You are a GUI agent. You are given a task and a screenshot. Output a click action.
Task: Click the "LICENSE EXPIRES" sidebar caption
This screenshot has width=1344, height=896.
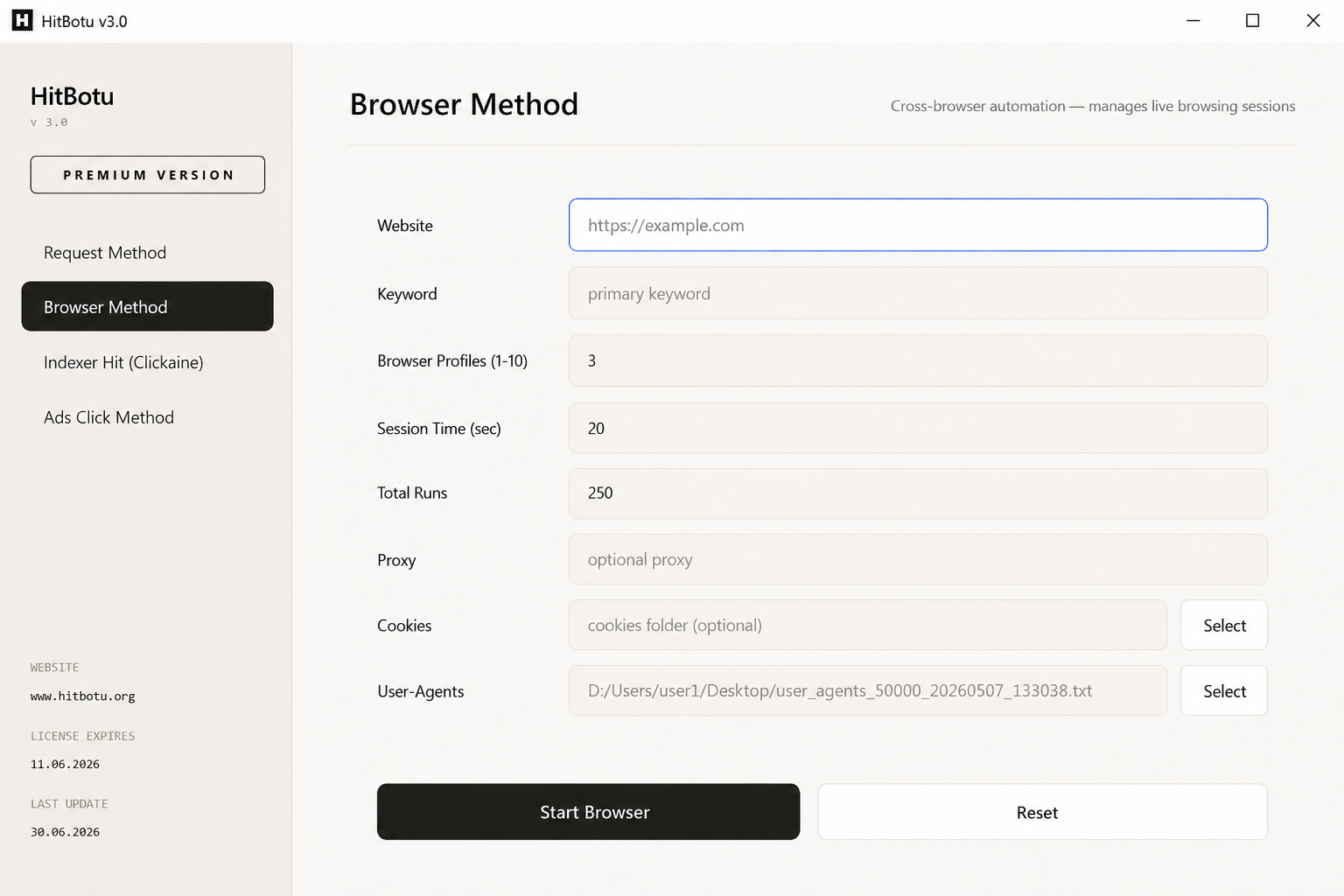83,737
